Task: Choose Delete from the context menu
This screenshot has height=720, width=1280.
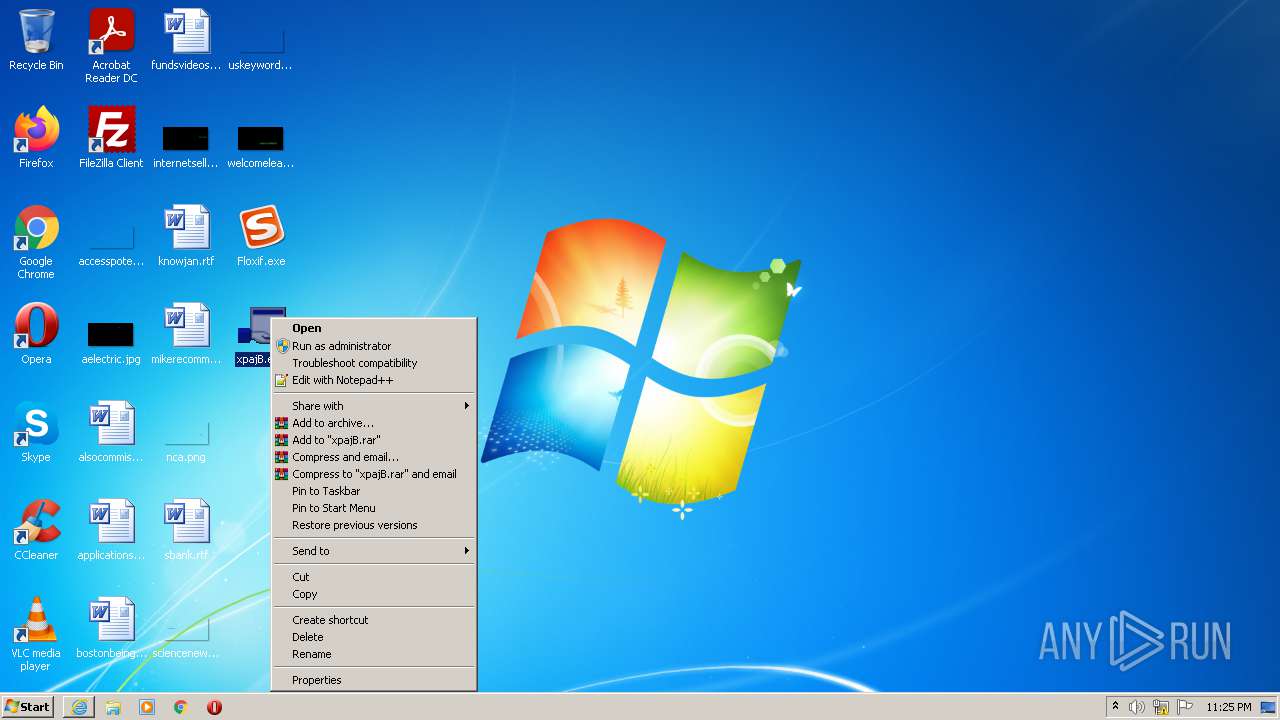Action: [x=374, y=637]
